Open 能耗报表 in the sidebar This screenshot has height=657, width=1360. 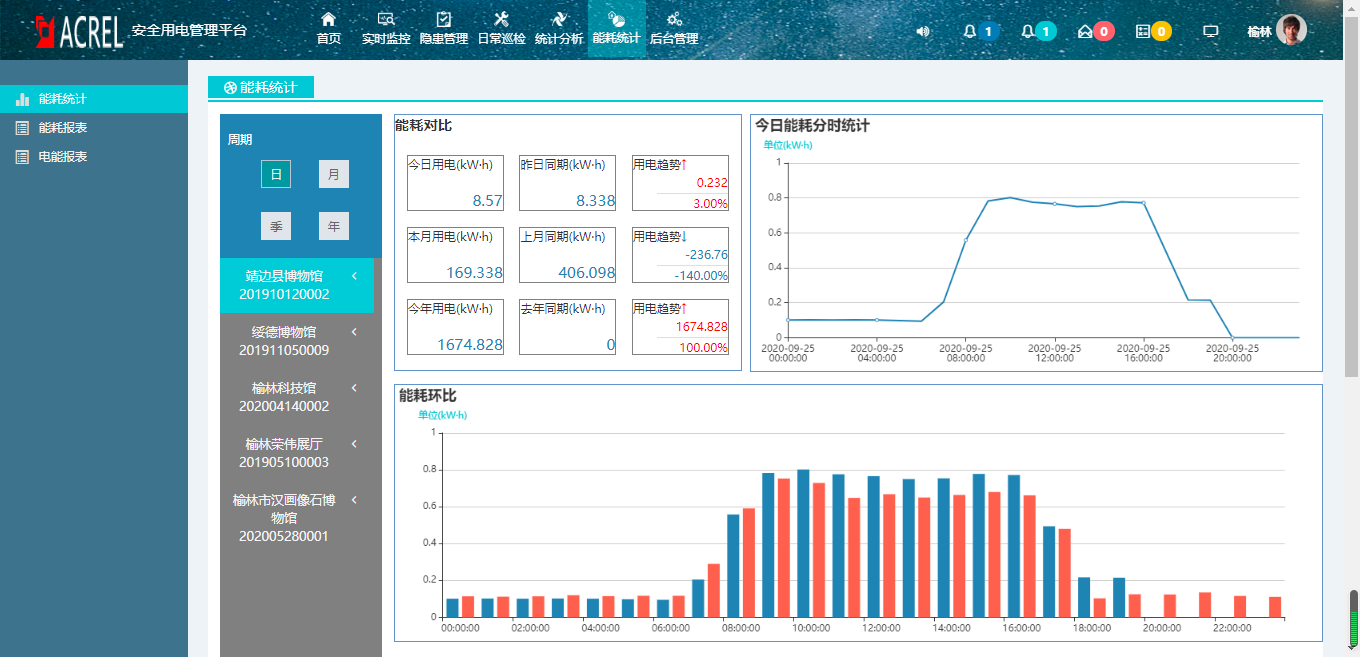(x=62, y=128)
